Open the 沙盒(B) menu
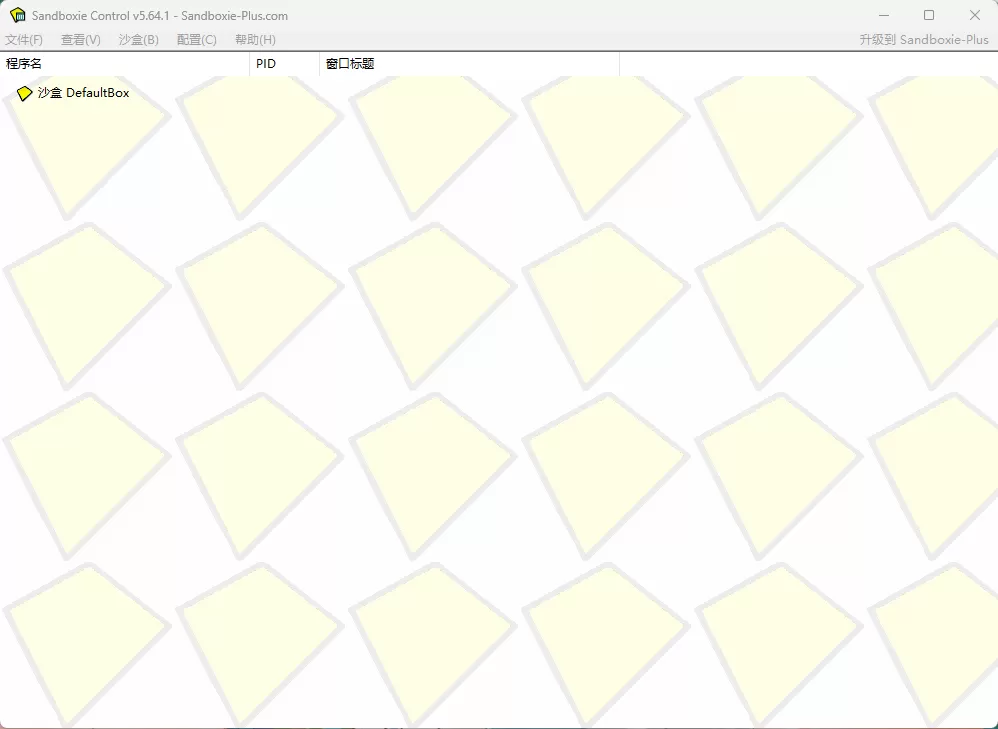This screenshot has width=998, height=729. [136, 39]
